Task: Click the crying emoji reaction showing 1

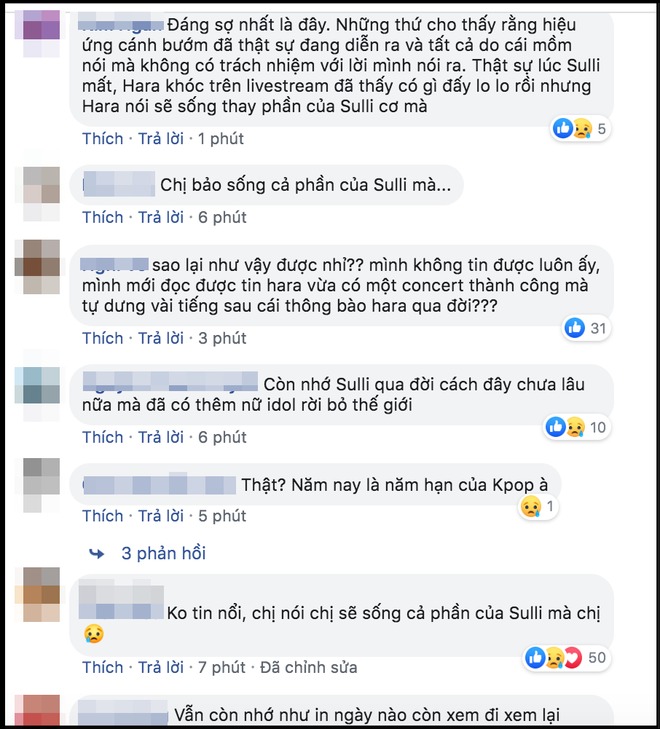Action: tap(531, 506)
